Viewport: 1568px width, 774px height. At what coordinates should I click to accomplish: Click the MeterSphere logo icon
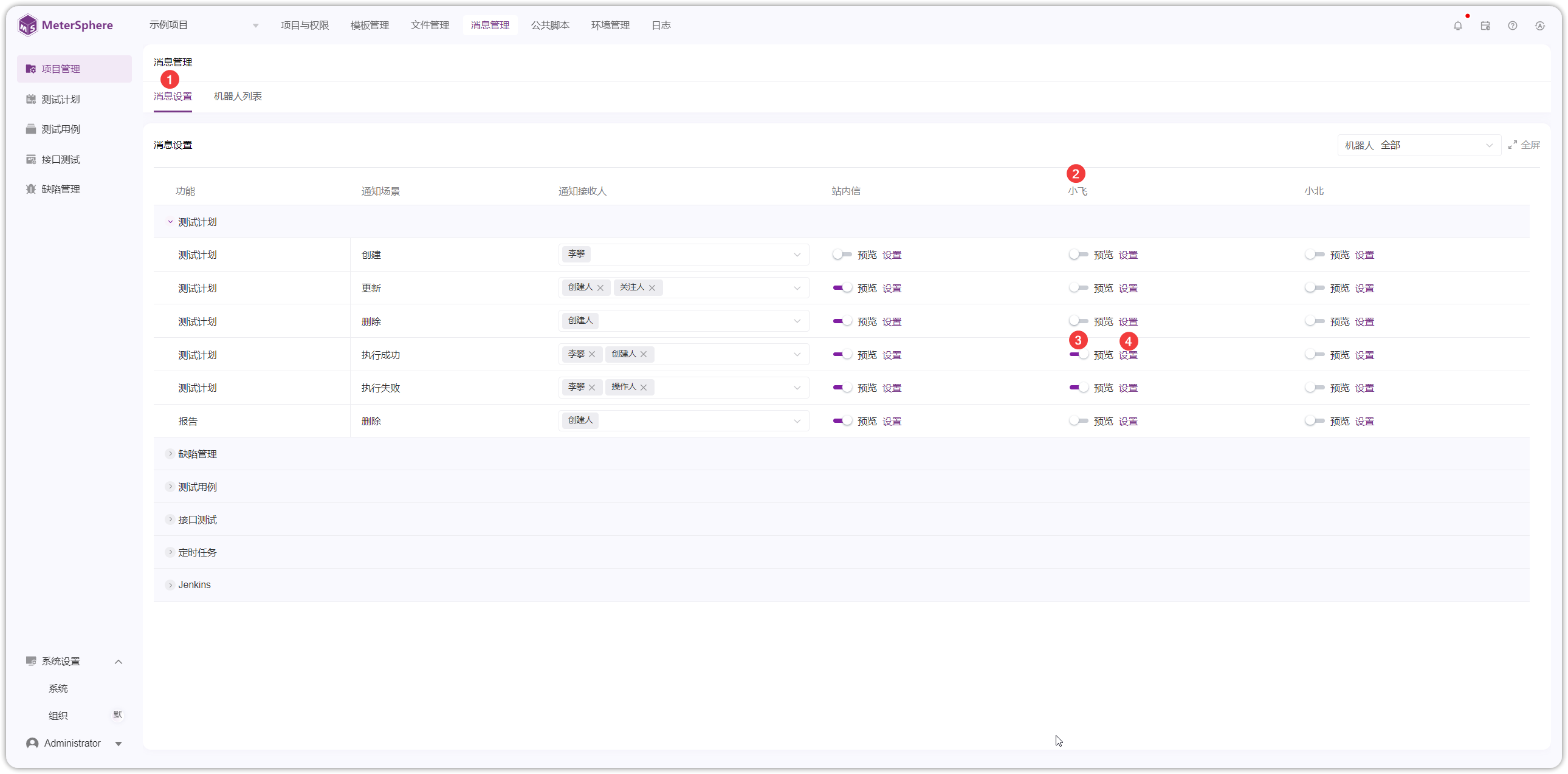point(27,25)
